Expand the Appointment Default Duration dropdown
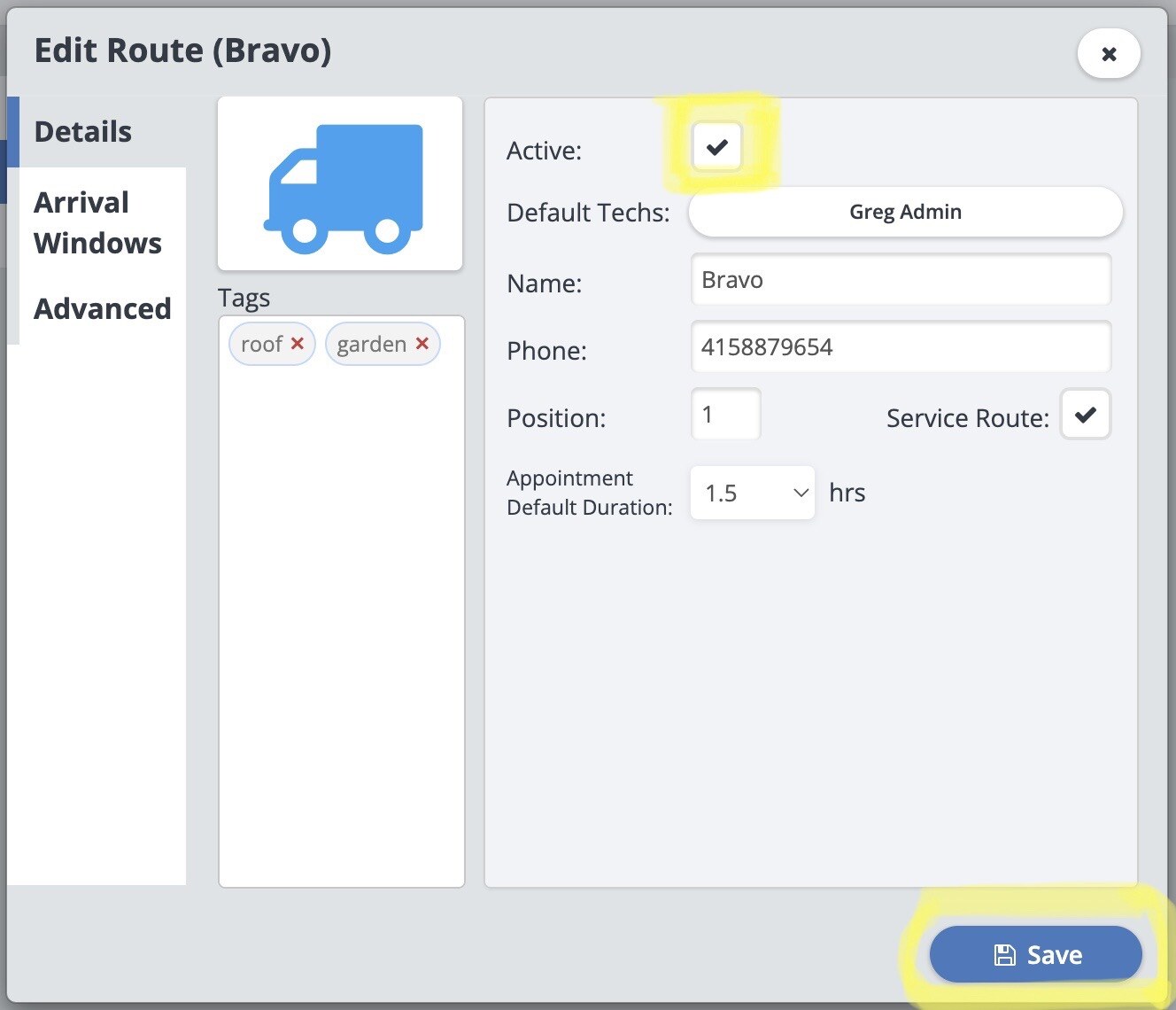 (x=753, y=493)
